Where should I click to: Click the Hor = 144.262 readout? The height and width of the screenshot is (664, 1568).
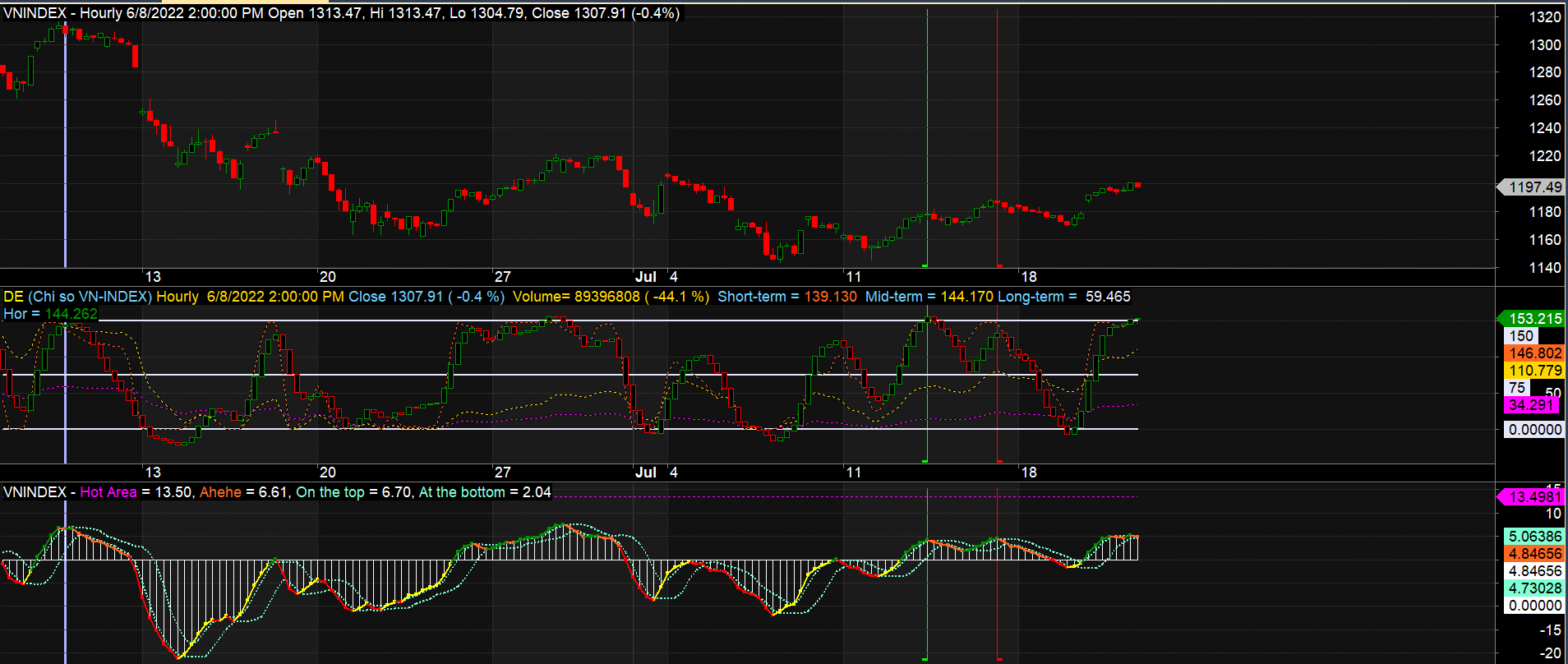pyautogui.click(x=50, y=314)
